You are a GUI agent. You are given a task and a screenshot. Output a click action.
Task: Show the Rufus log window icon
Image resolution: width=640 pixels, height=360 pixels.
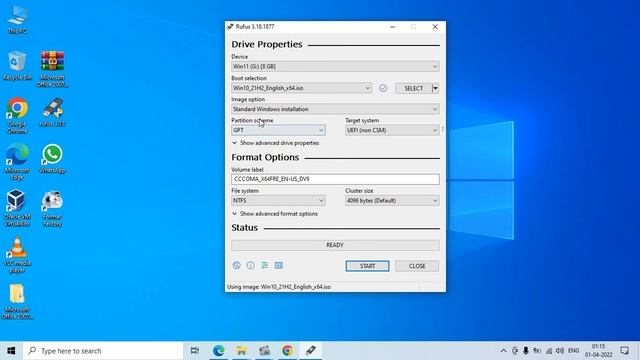click(279, 265)
